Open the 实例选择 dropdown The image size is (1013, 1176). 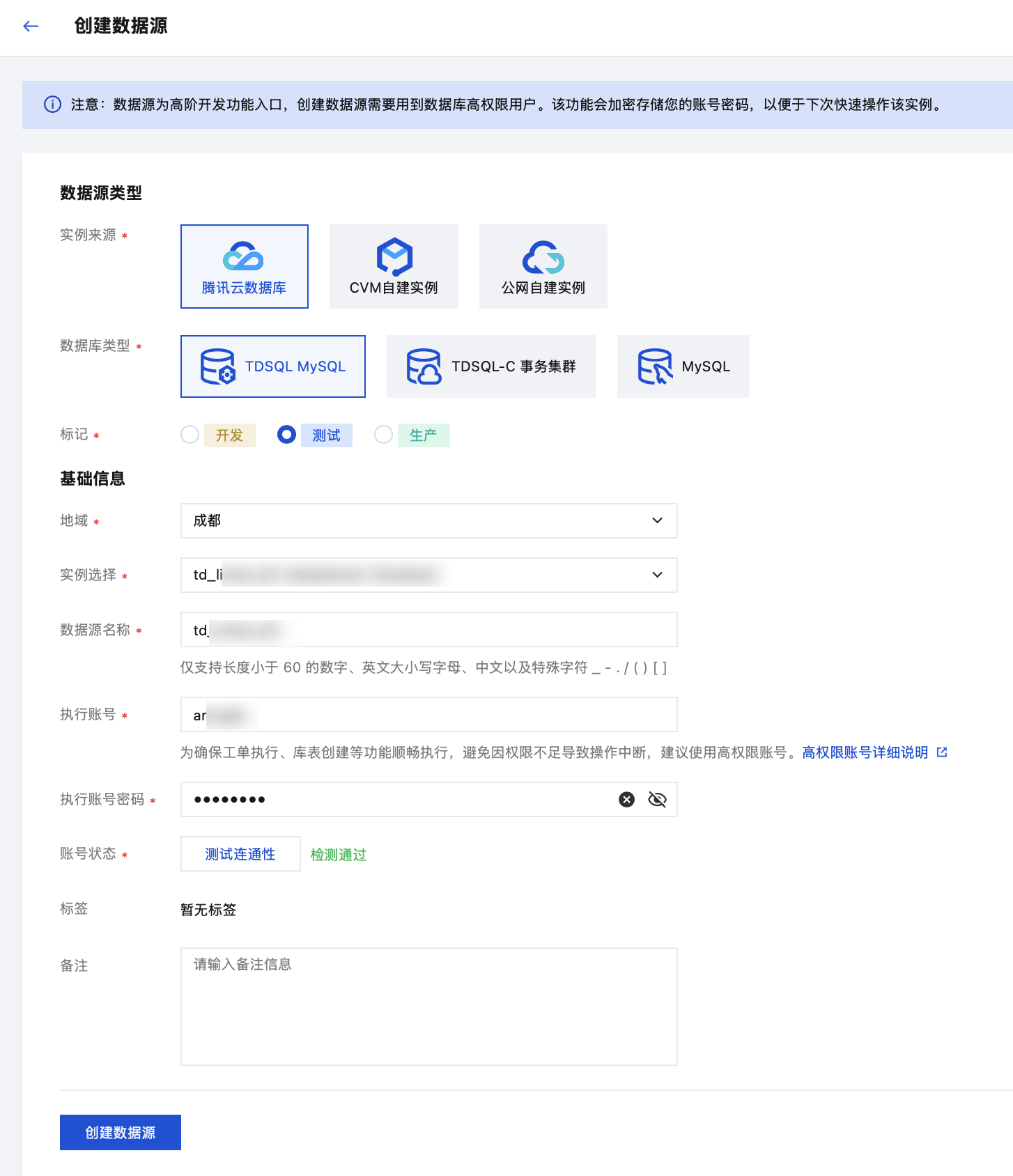(x=429, y=575)
